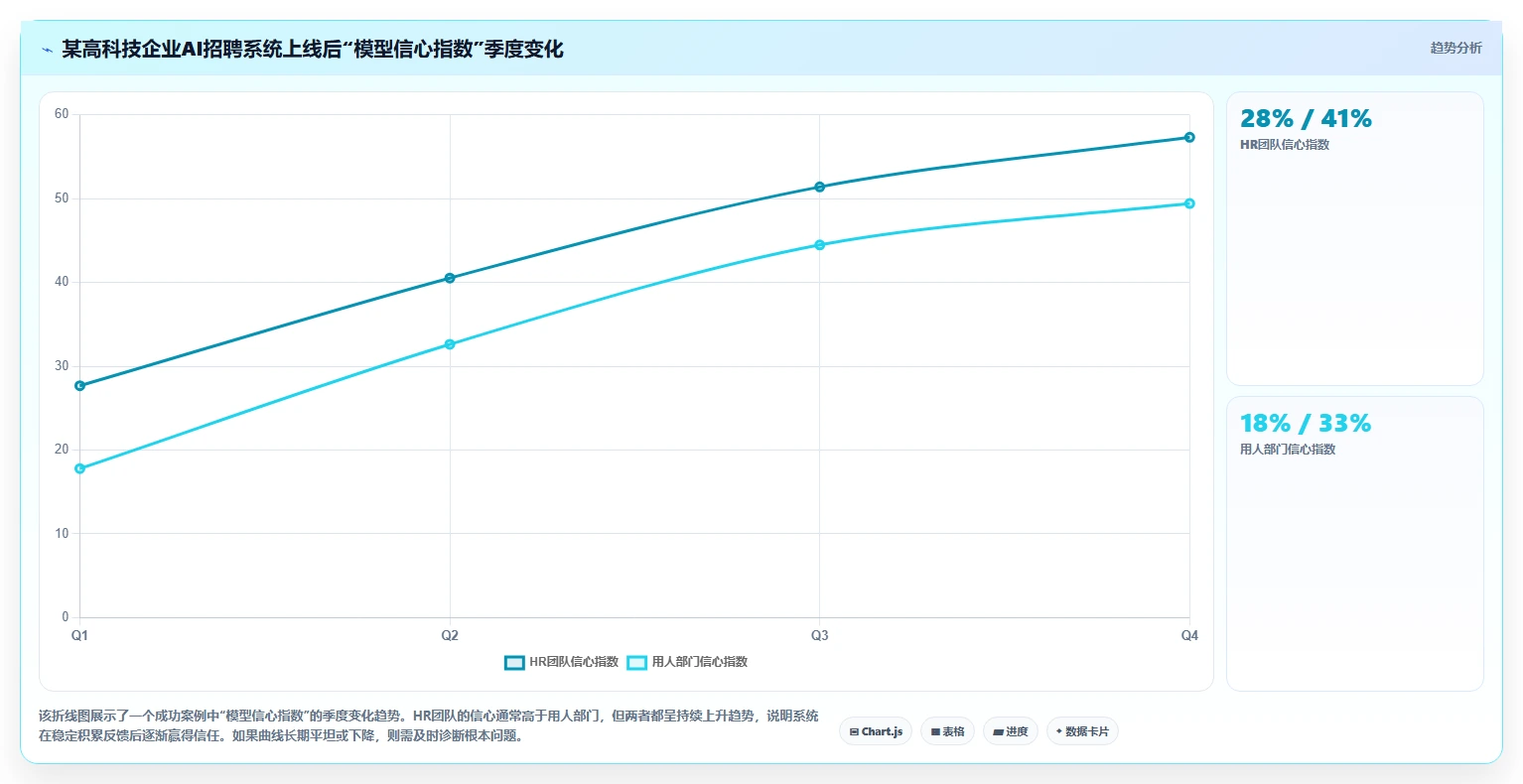Click the 40 y-axis tick label
The image size is (1523, 784).
pos(62,282)
